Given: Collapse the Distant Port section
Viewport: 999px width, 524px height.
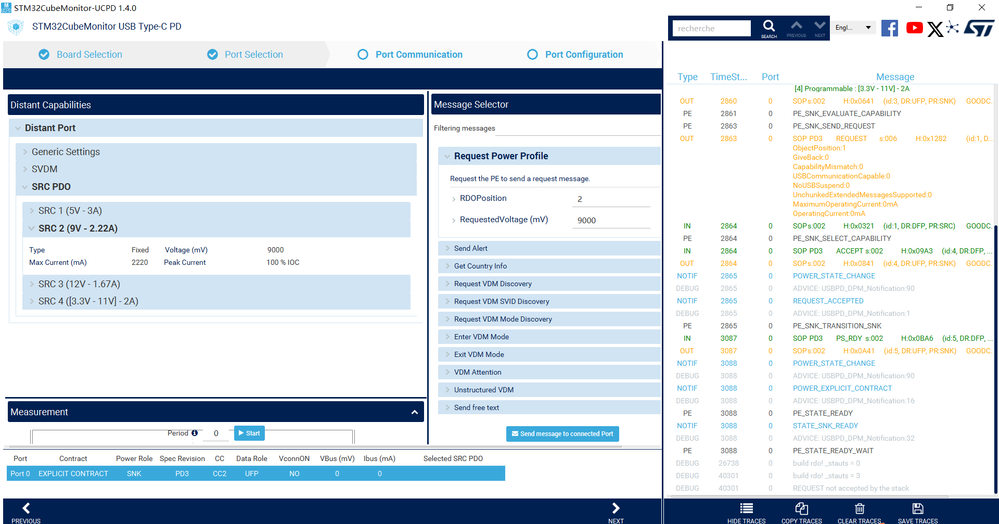Looking at the screenshot, I should pos(18,128).
